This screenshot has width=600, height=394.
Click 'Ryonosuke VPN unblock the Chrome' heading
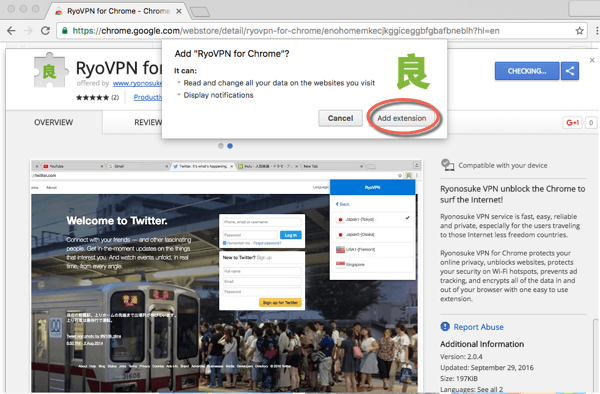512,194
